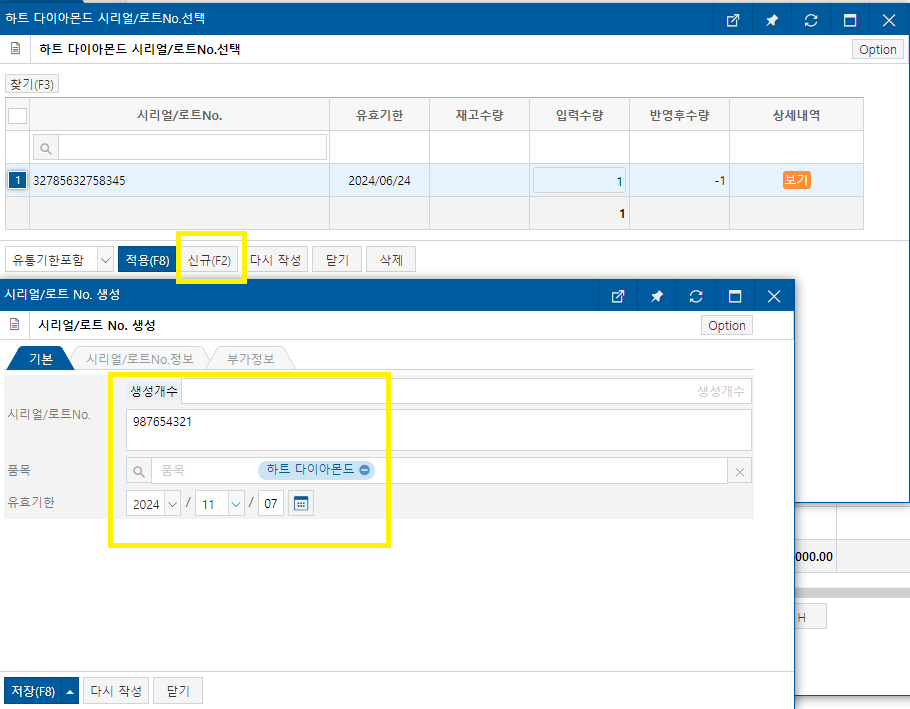
Task: Expand the month 11 dropdown
Action: 236,504
